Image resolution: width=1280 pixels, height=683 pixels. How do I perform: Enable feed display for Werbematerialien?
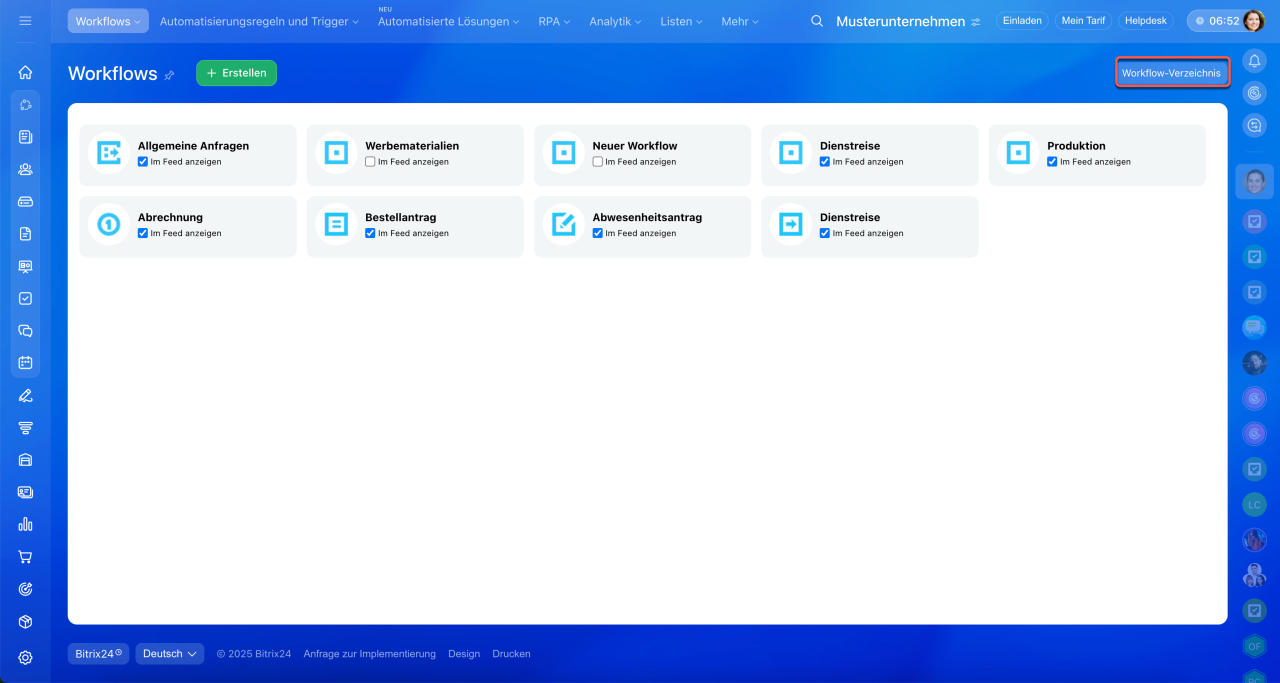click(x=371, y=162)
